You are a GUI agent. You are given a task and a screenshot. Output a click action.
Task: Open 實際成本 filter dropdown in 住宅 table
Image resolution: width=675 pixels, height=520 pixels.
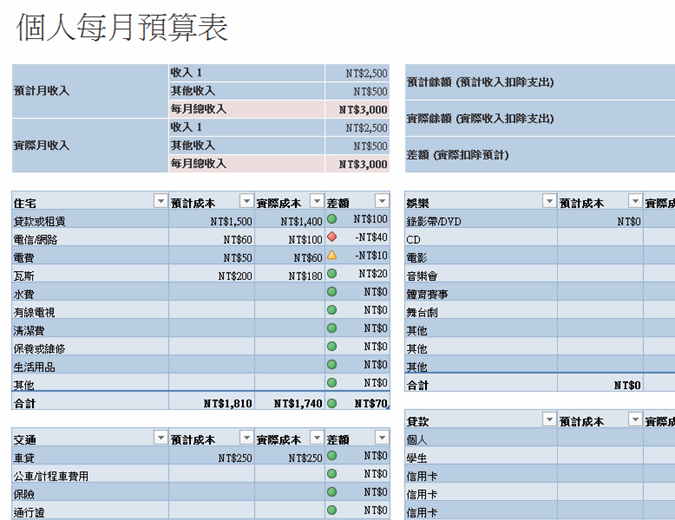point(317,201)
